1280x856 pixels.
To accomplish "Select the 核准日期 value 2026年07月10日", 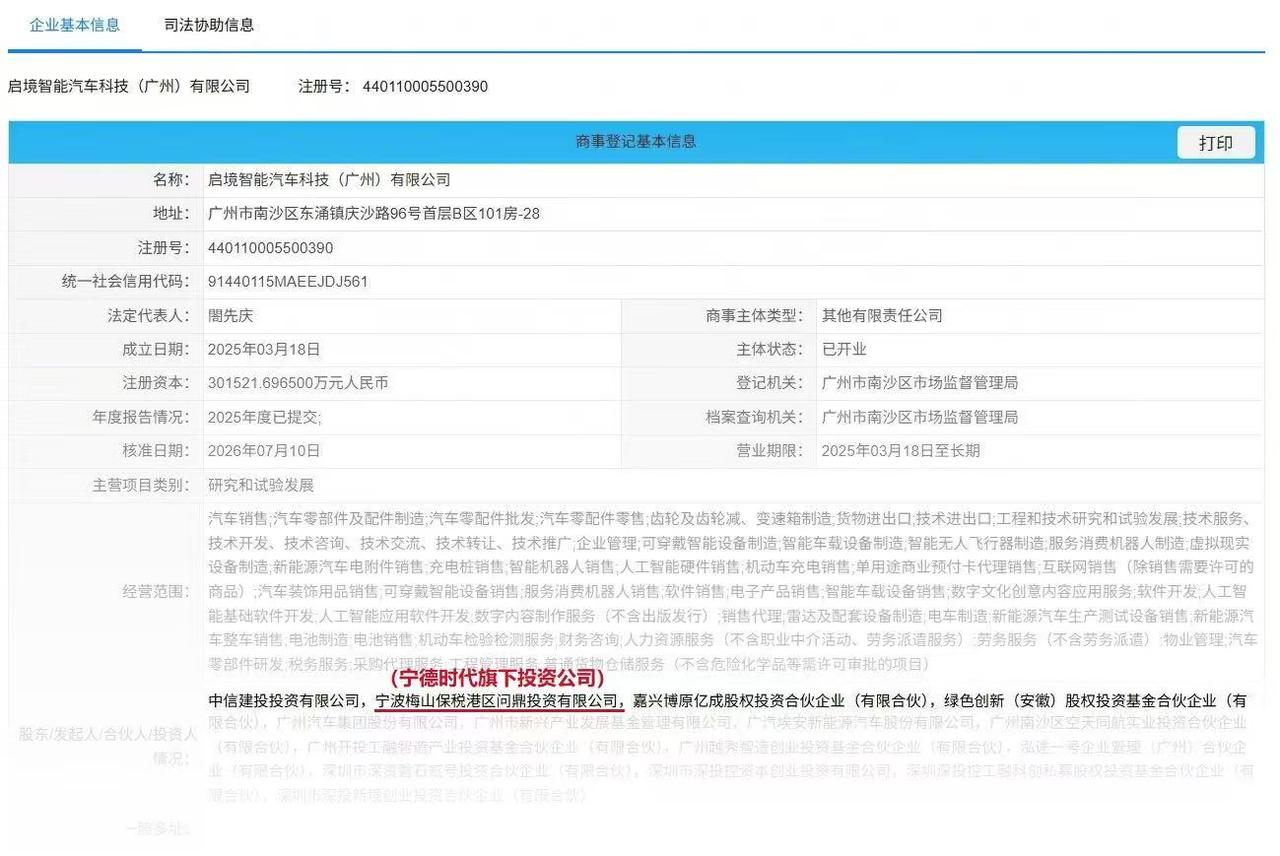I will 264,451.
